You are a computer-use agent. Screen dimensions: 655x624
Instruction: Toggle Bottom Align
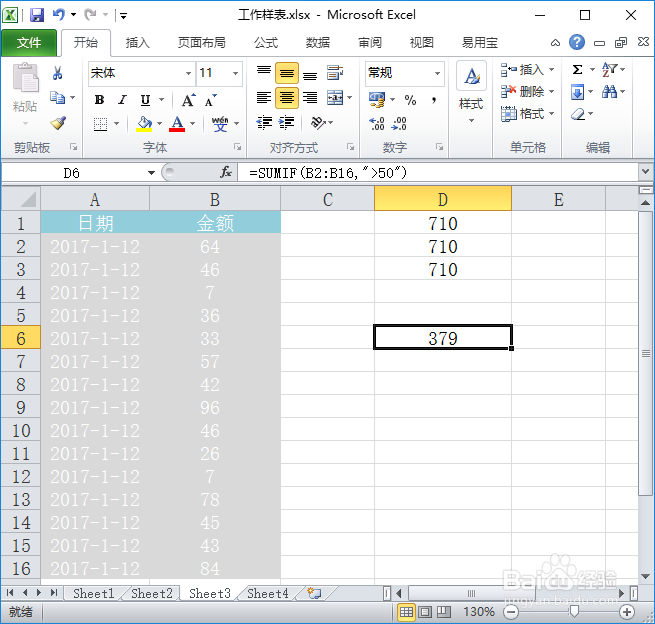pyautogui.click(x=310, y=74)
